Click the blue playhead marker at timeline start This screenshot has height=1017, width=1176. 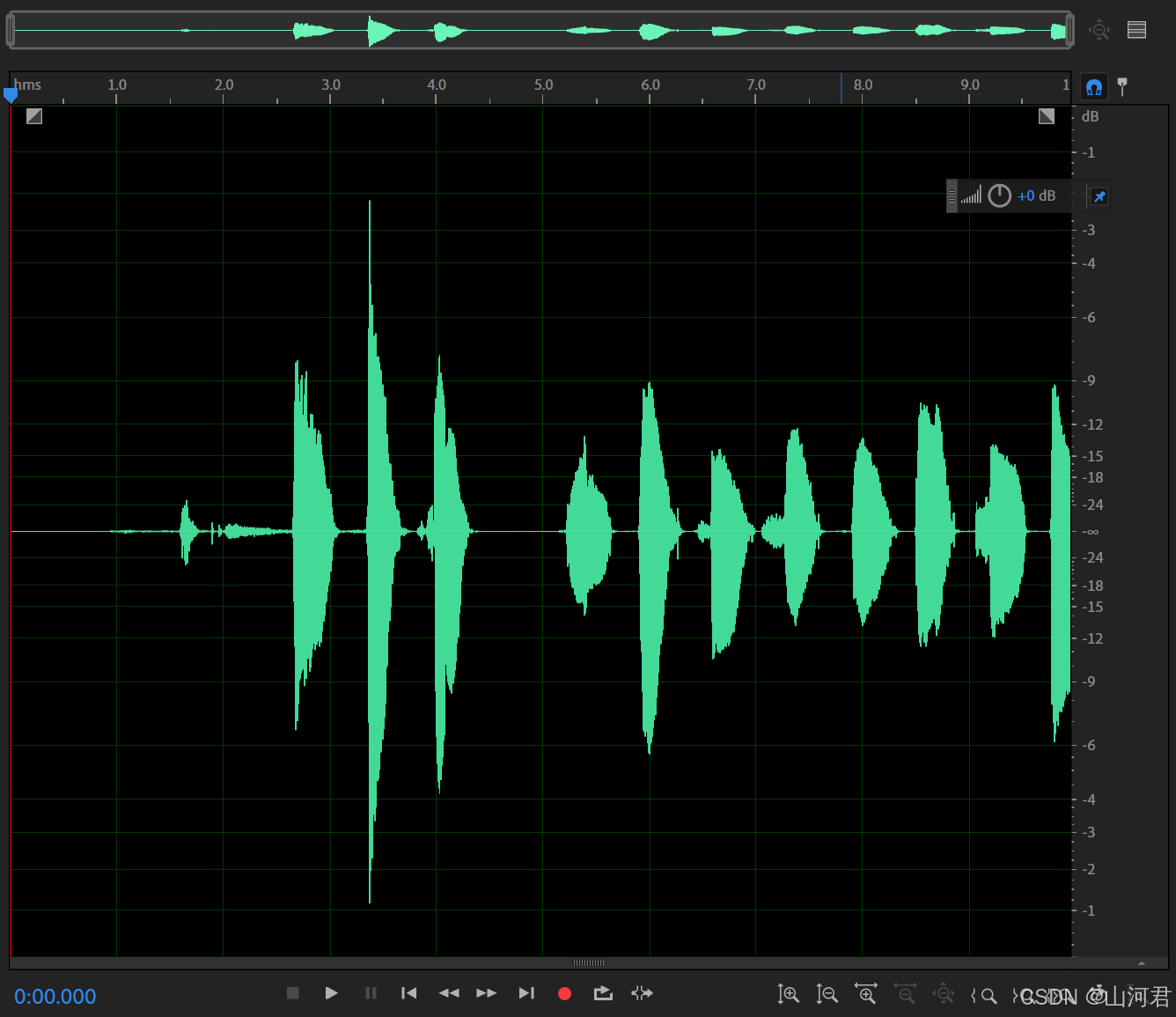click(11, 94)
